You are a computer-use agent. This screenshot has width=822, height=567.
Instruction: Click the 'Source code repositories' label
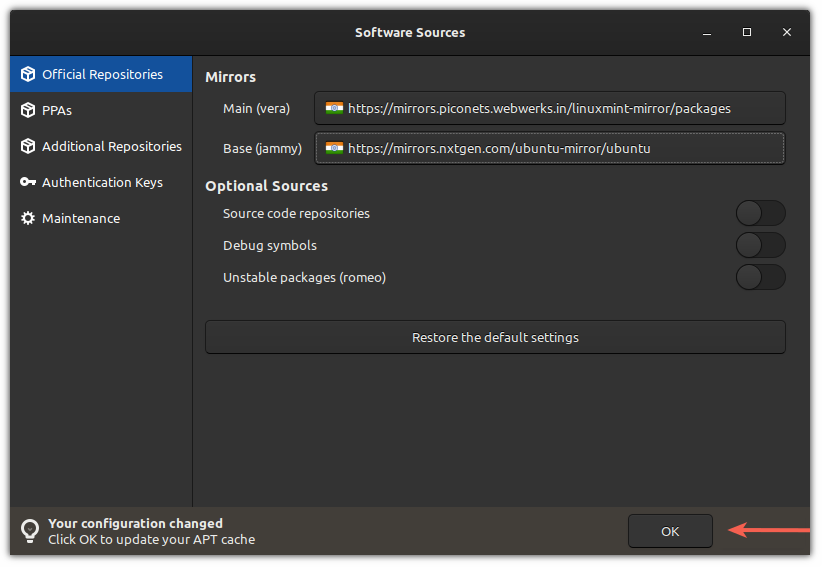[x=296, y=213]
